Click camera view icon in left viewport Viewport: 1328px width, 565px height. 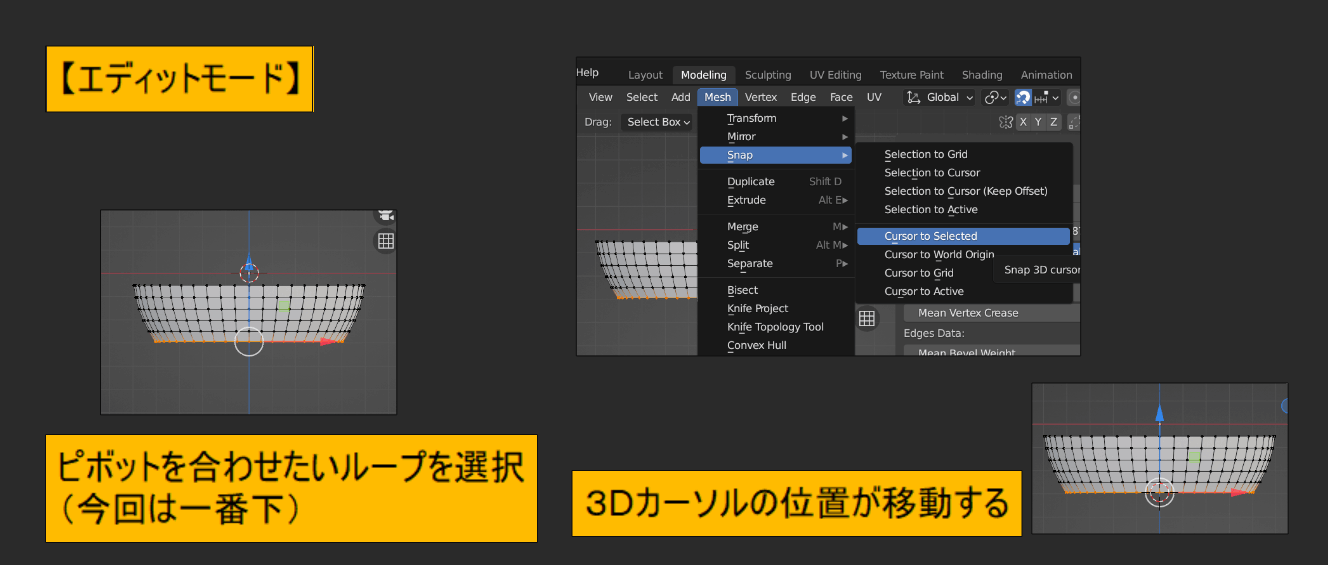(x=386, y=215)
